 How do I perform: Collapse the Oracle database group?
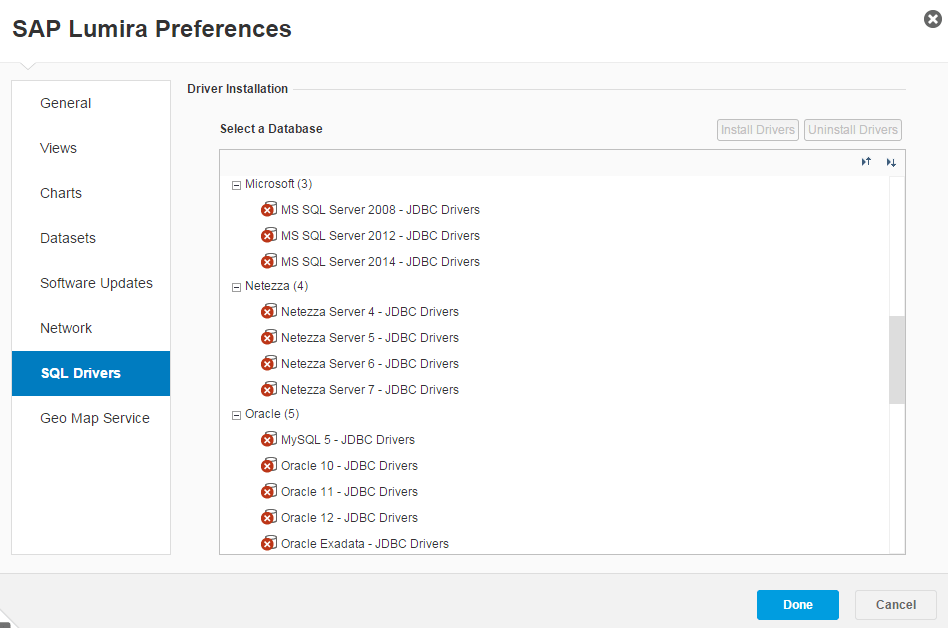[x=236, y=413]
